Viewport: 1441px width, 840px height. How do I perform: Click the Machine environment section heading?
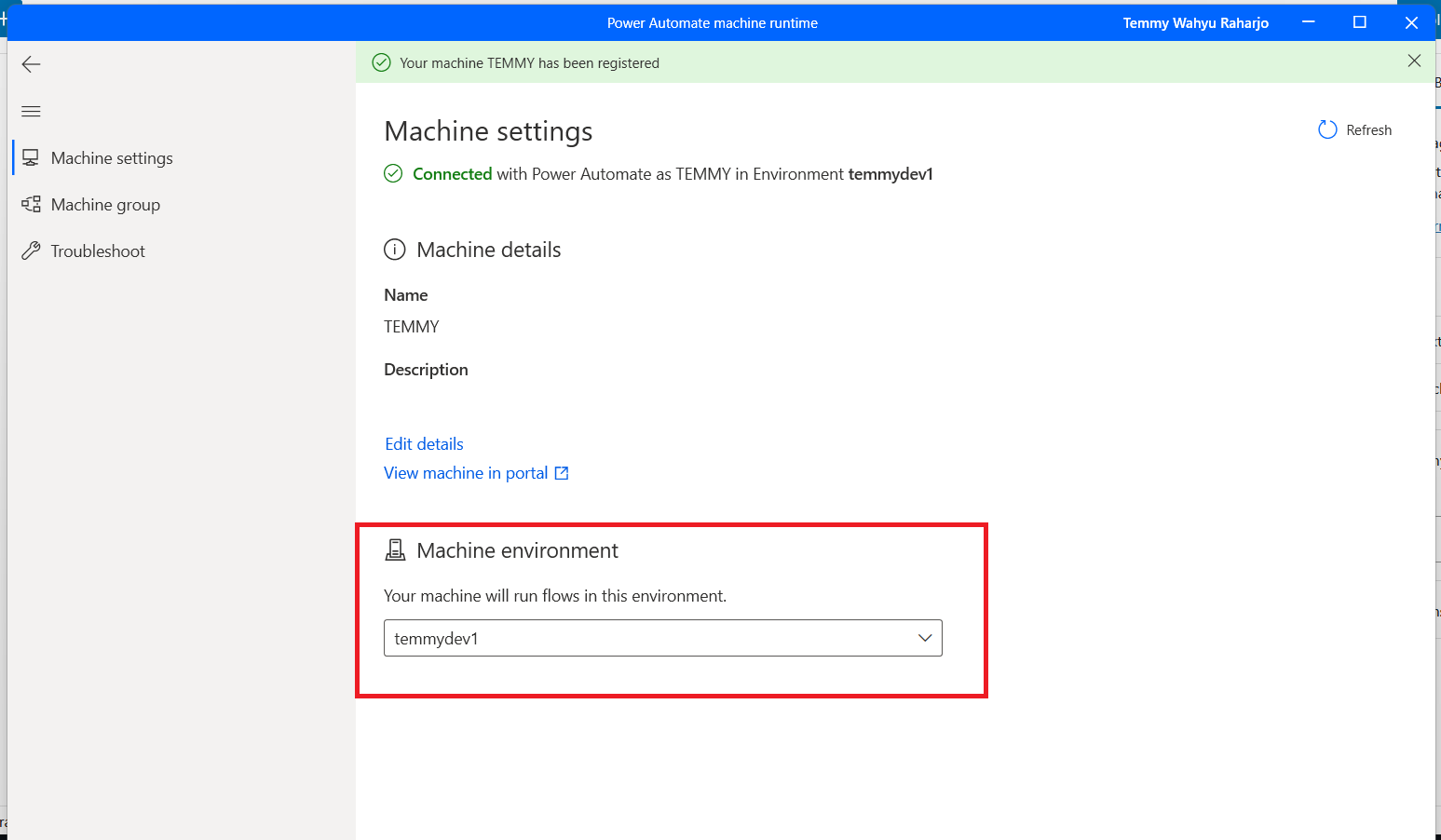(517, 550)
